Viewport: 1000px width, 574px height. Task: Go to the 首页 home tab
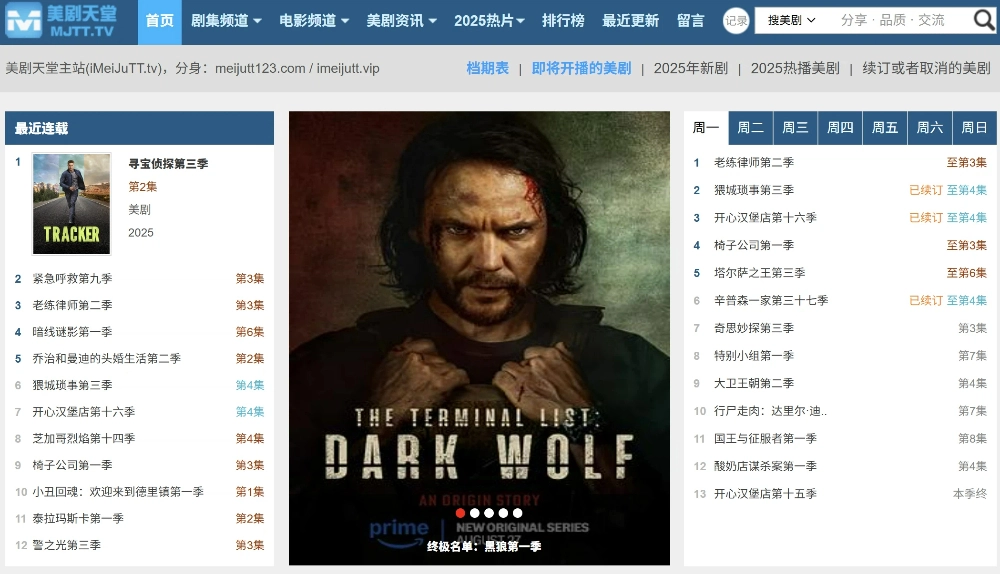click(159, 21)
